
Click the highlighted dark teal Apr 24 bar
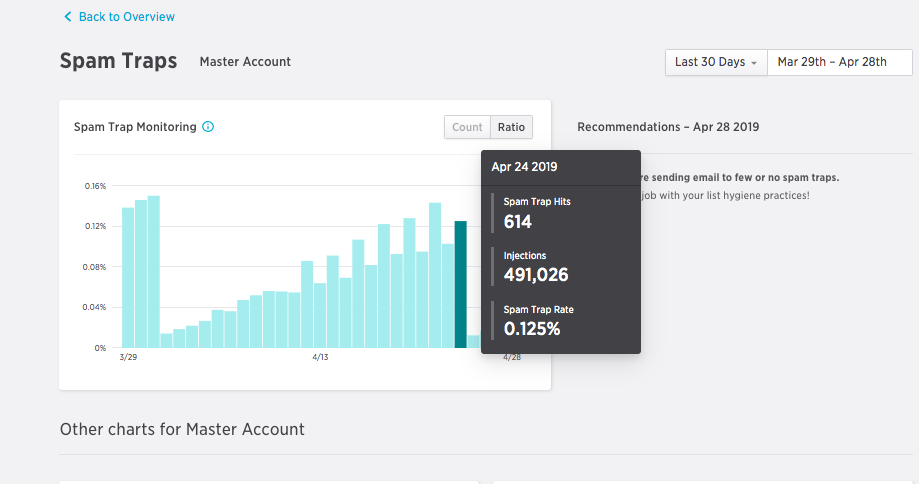click(x=460, y=285)
